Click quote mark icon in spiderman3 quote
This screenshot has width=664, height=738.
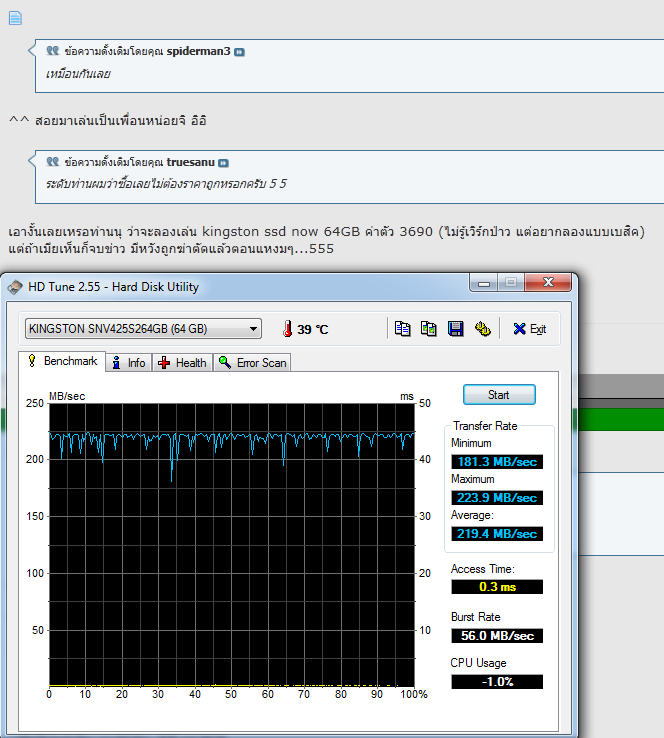[53, 51]
